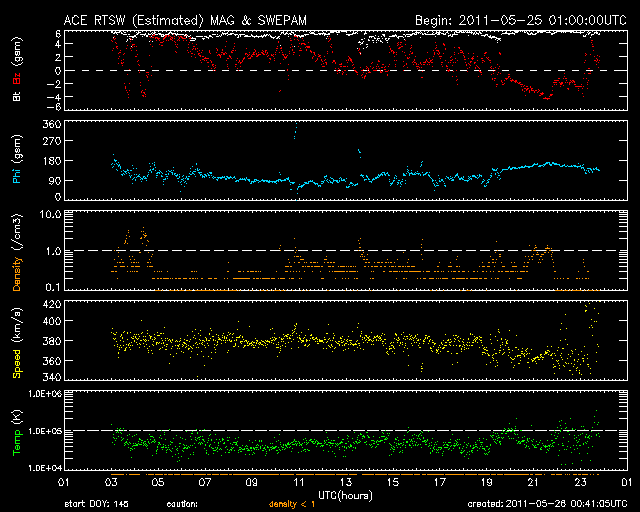Click the Begin 2011-05-25 timestamp text

[x=521, y=20]
